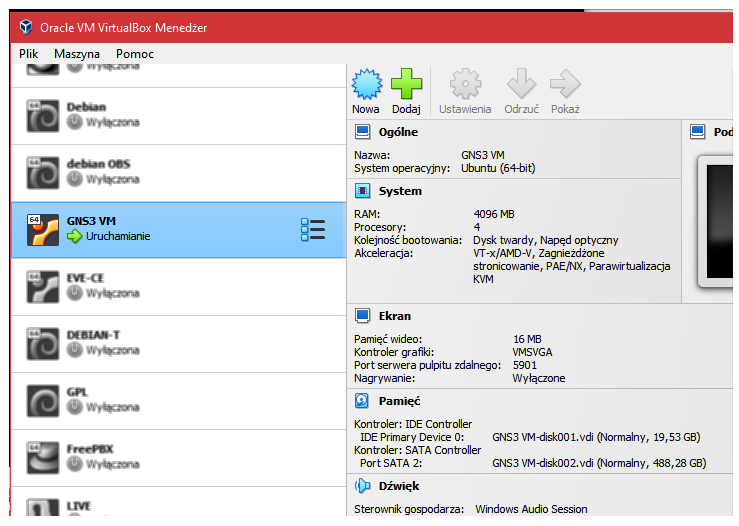Screen dimensions: 739x526
Task: Collapse the Ogólne section header
Action: coord(398,132)
